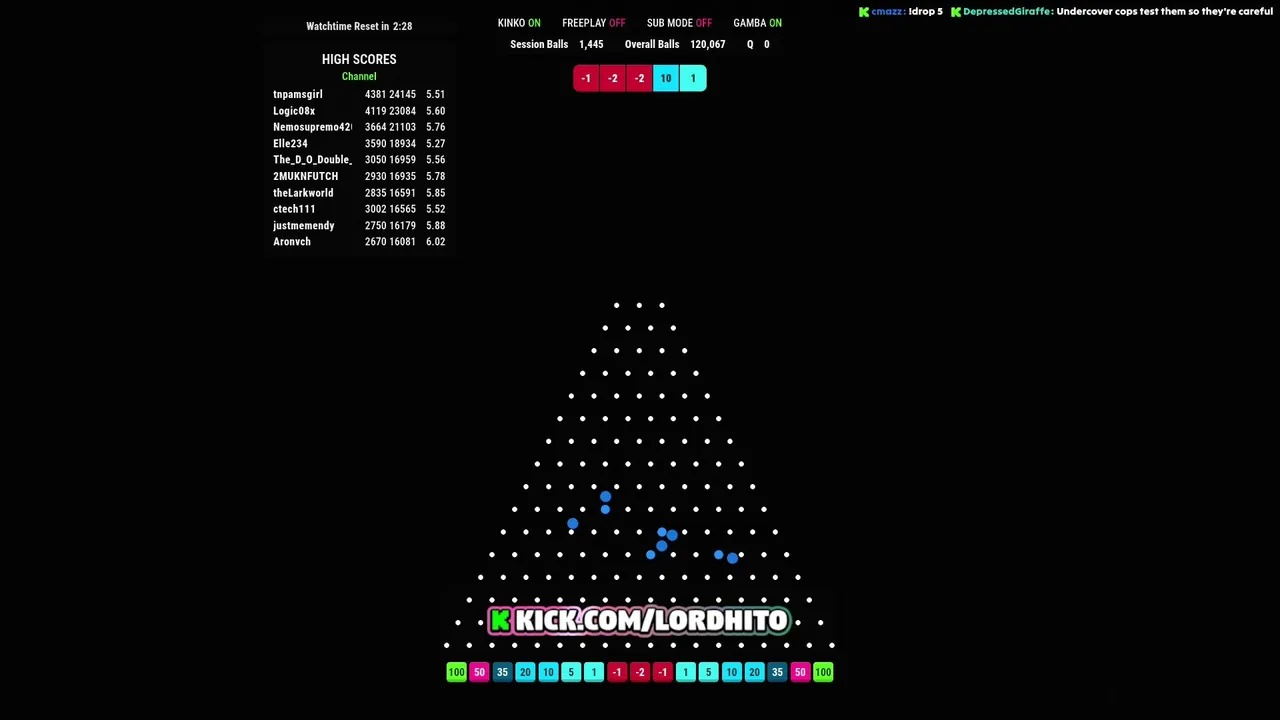The height and width of the screenshot is (720, 1280).
Task: Select Nemosupremo42 high score row
Action: (359, 127)
